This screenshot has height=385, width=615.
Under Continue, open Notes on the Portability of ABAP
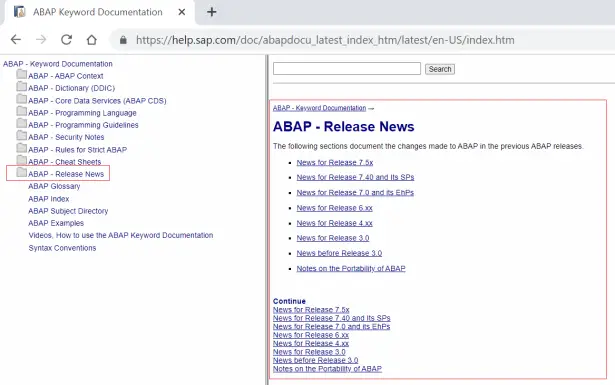(327, 369)
